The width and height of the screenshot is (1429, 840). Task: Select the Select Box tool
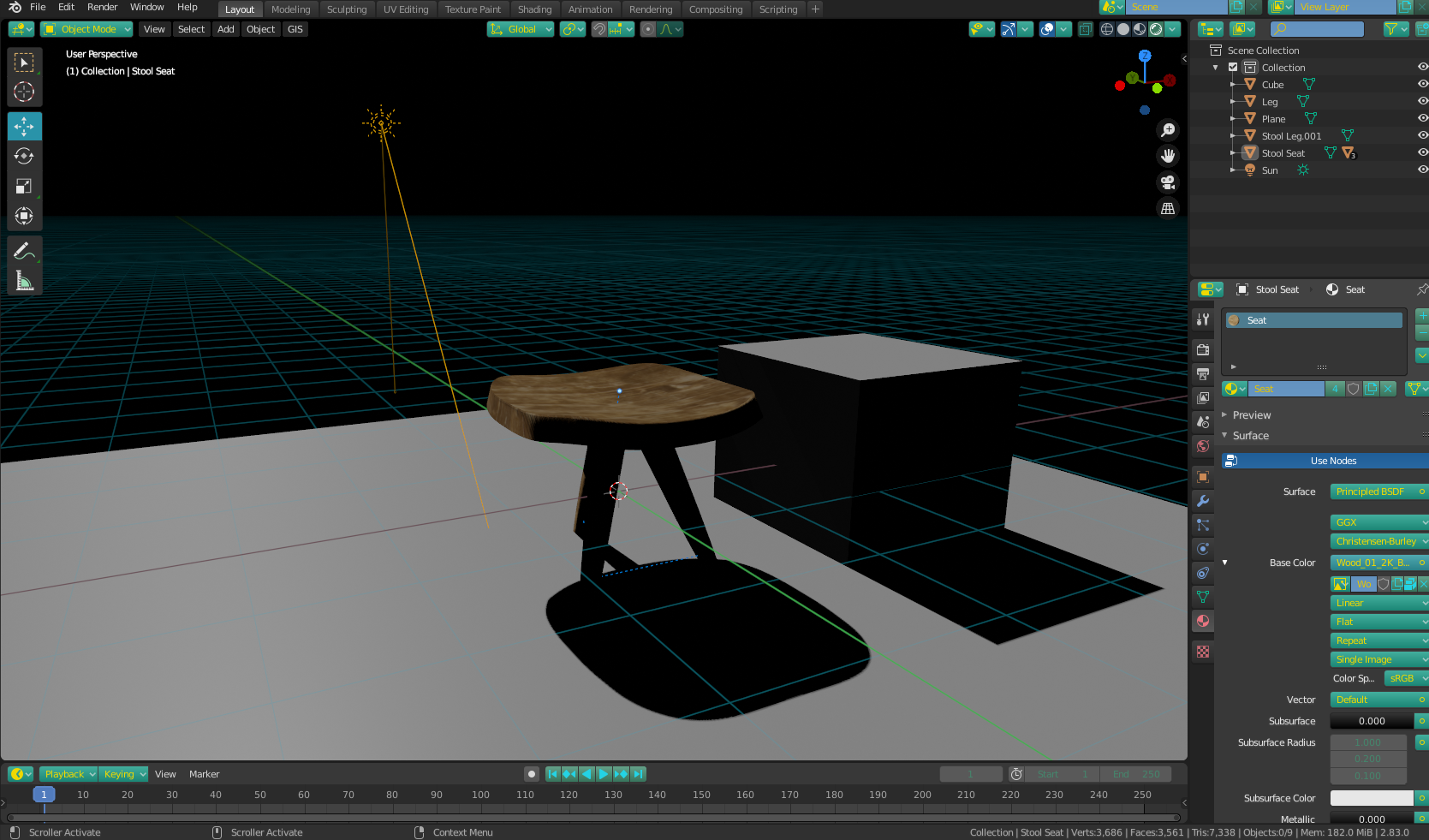[x=24, y=63]
